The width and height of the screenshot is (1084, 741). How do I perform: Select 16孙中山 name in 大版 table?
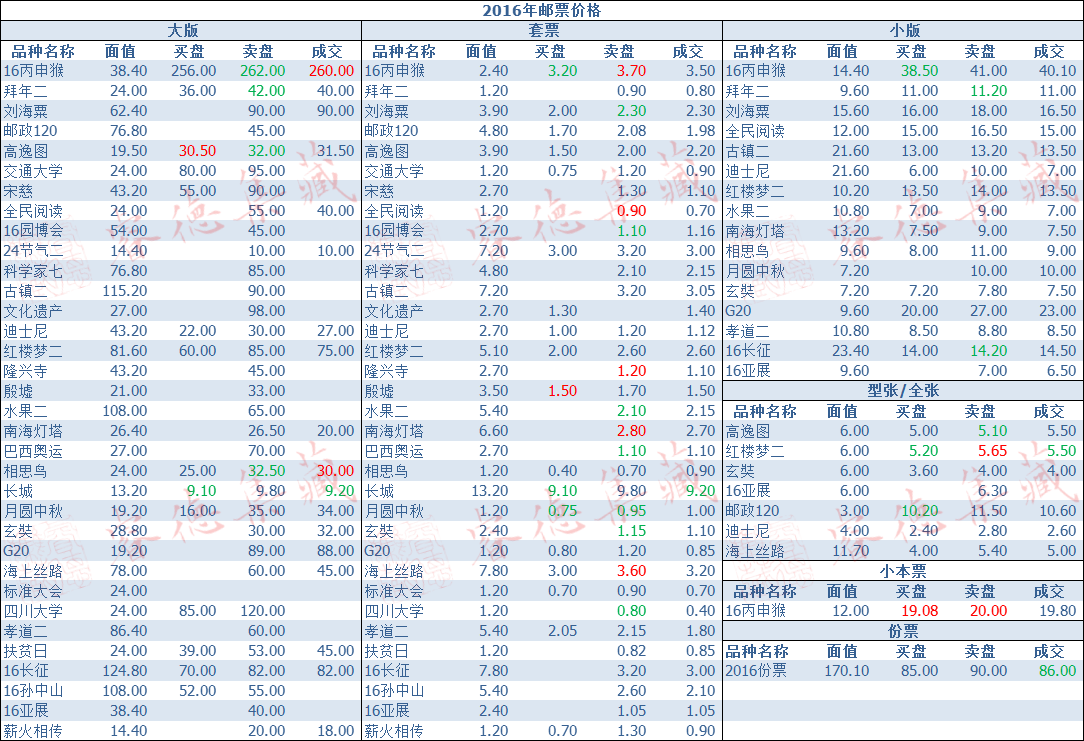[33, 691]
